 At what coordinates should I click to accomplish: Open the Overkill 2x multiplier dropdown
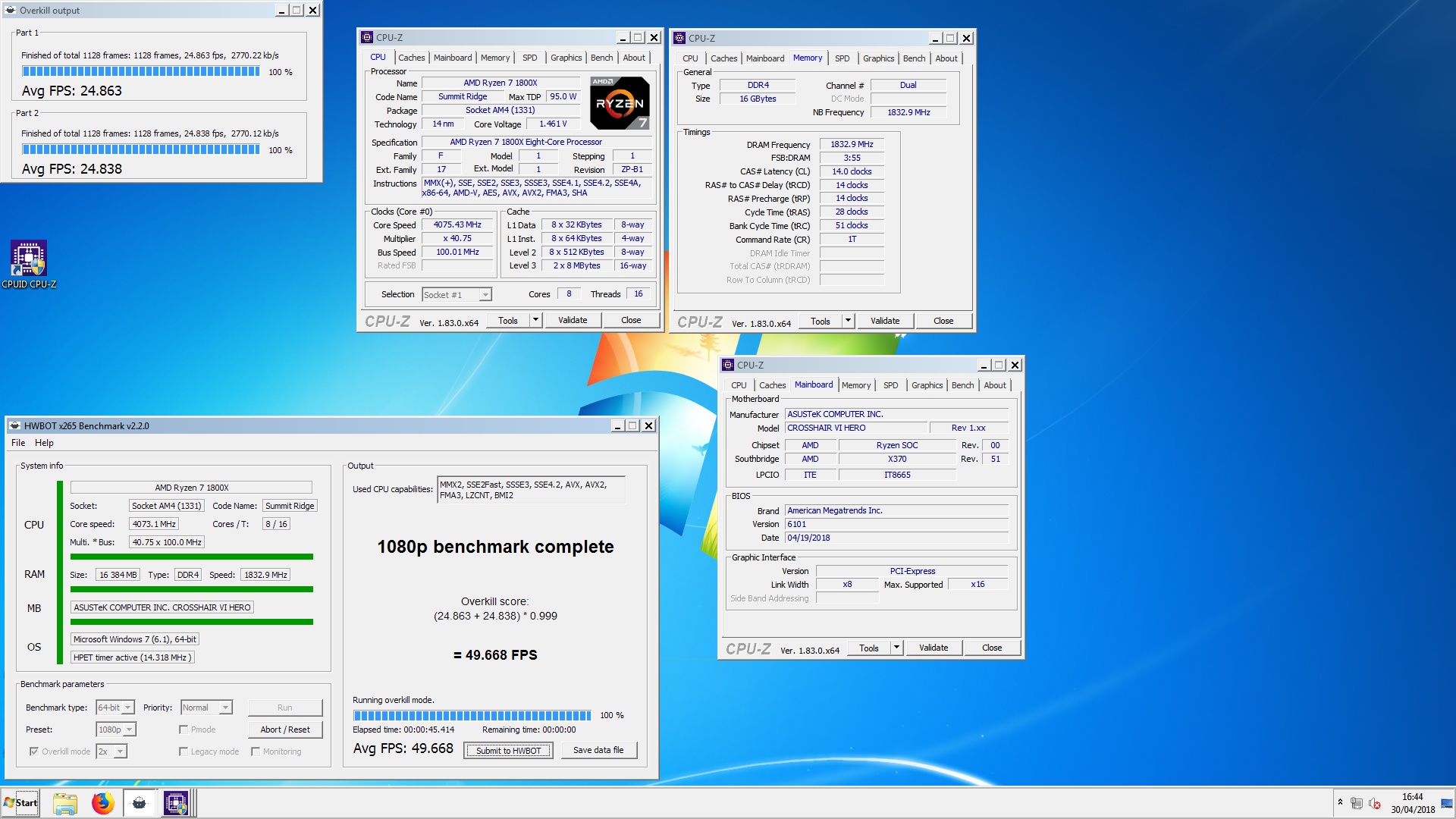pos(111,752)
